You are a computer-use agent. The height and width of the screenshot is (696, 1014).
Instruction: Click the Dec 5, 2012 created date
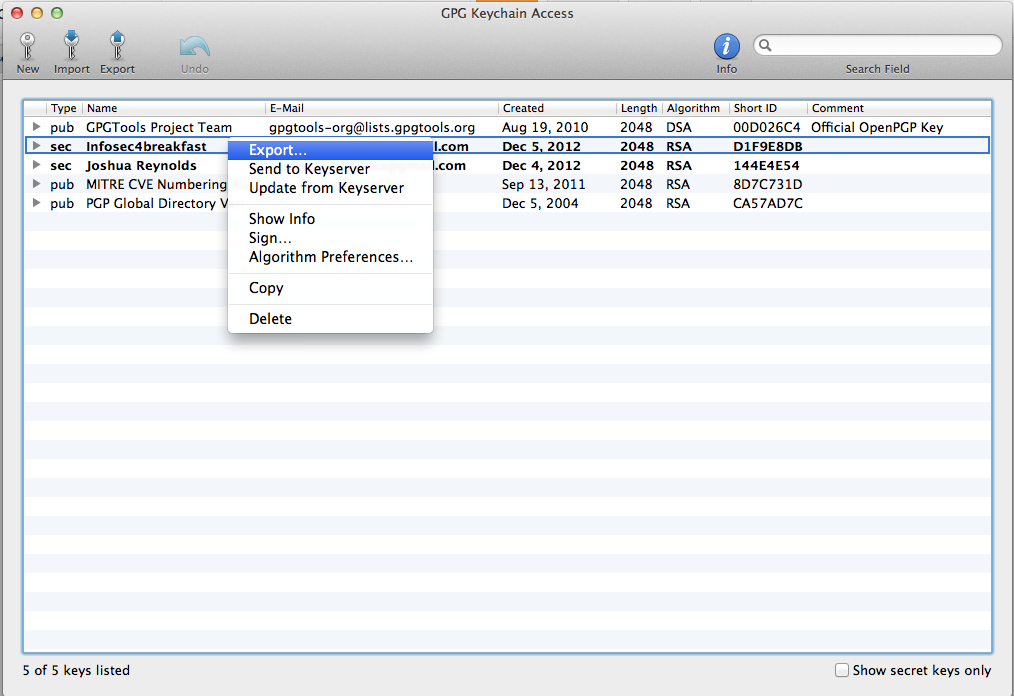(x=541, y=147)
